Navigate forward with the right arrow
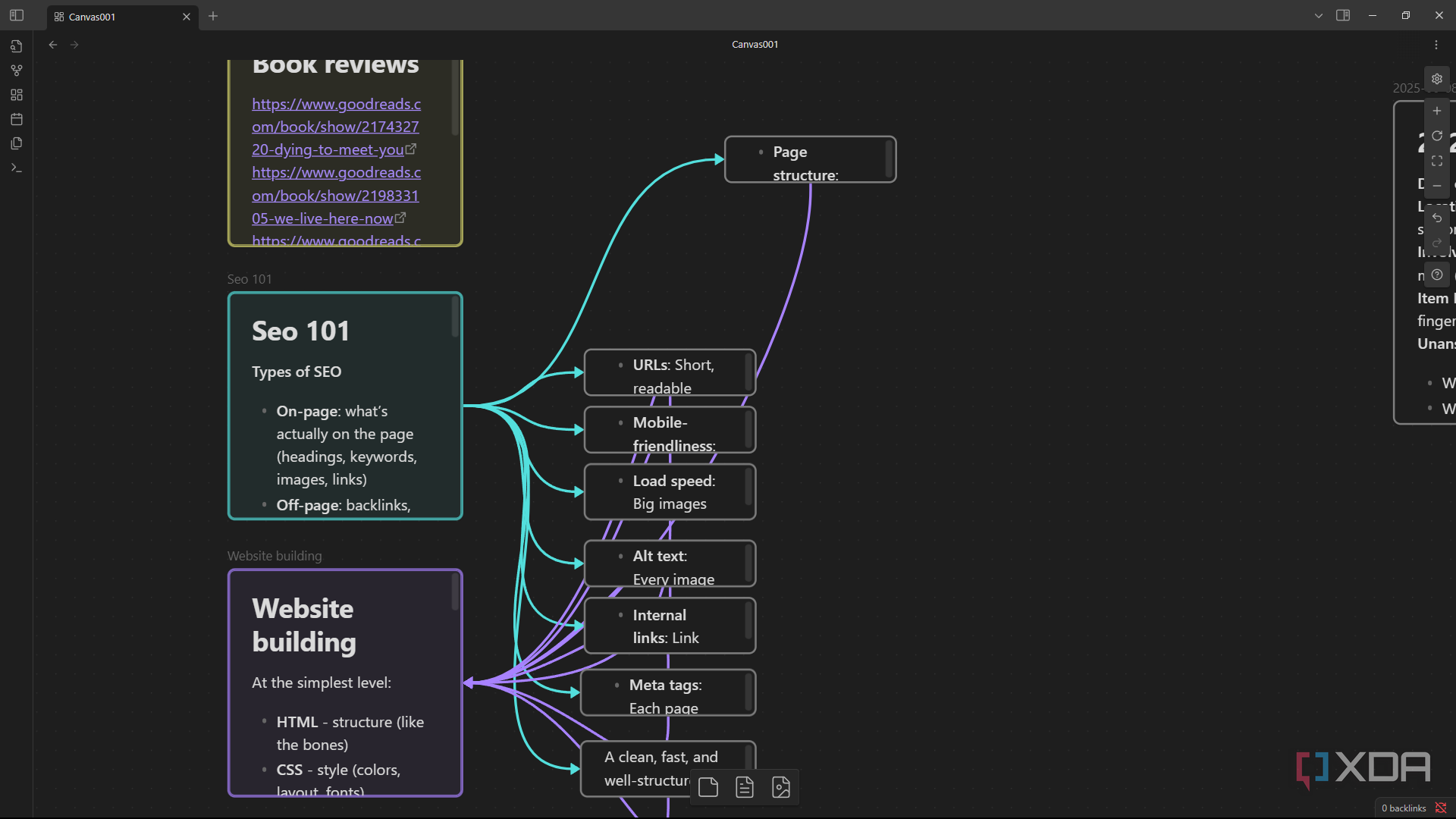This screenshot has height=819, width=1456. pyautogui.click(x=74, y=45)
